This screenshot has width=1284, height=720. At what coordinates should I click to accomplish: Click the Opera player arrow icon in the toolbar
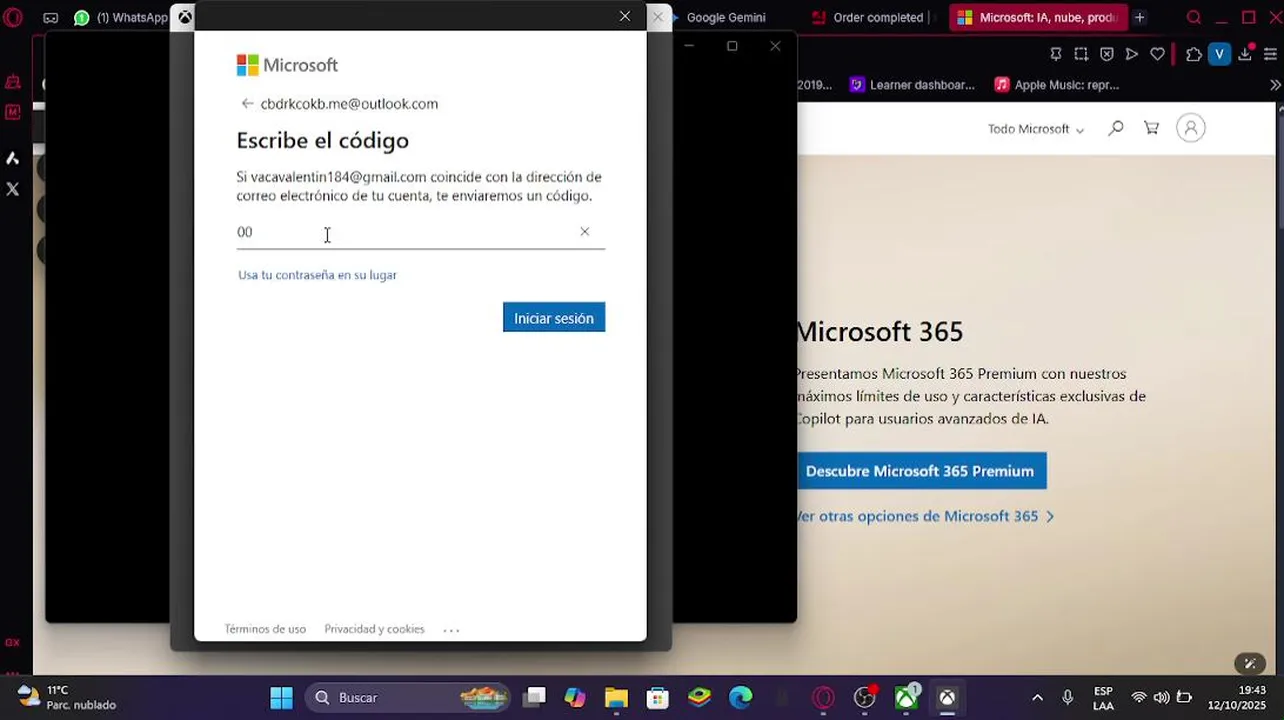coord(1132,54)
